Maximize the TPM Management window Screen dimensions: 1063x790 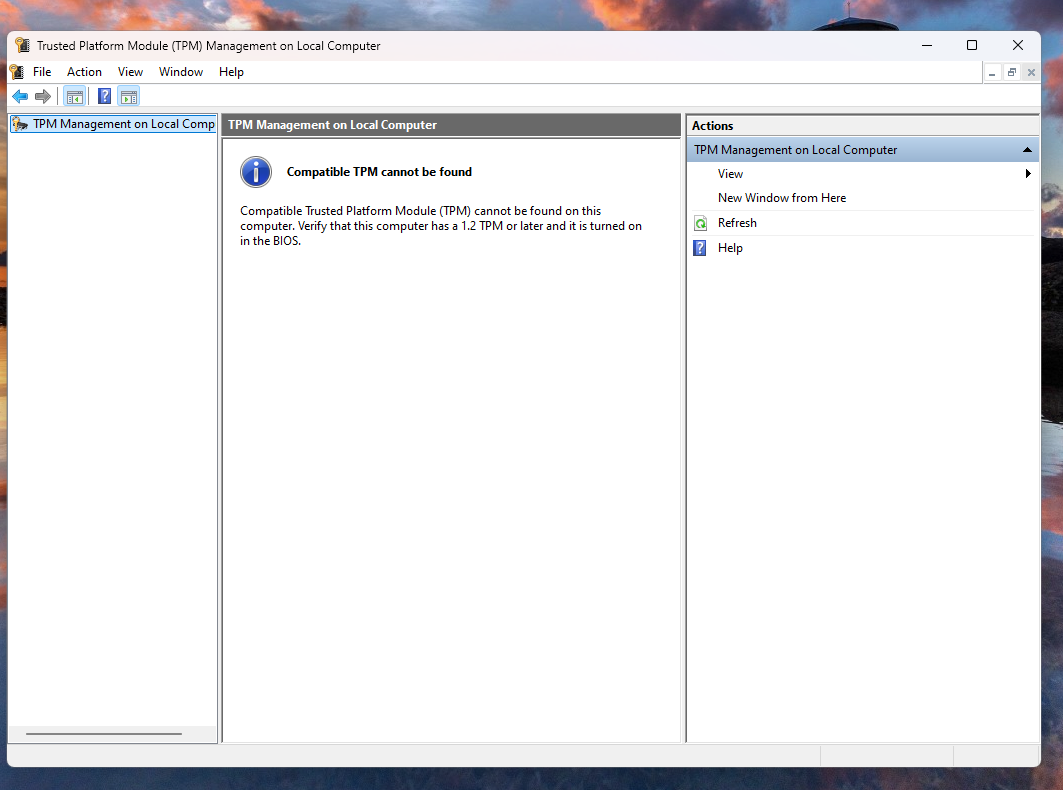point(971,45)
